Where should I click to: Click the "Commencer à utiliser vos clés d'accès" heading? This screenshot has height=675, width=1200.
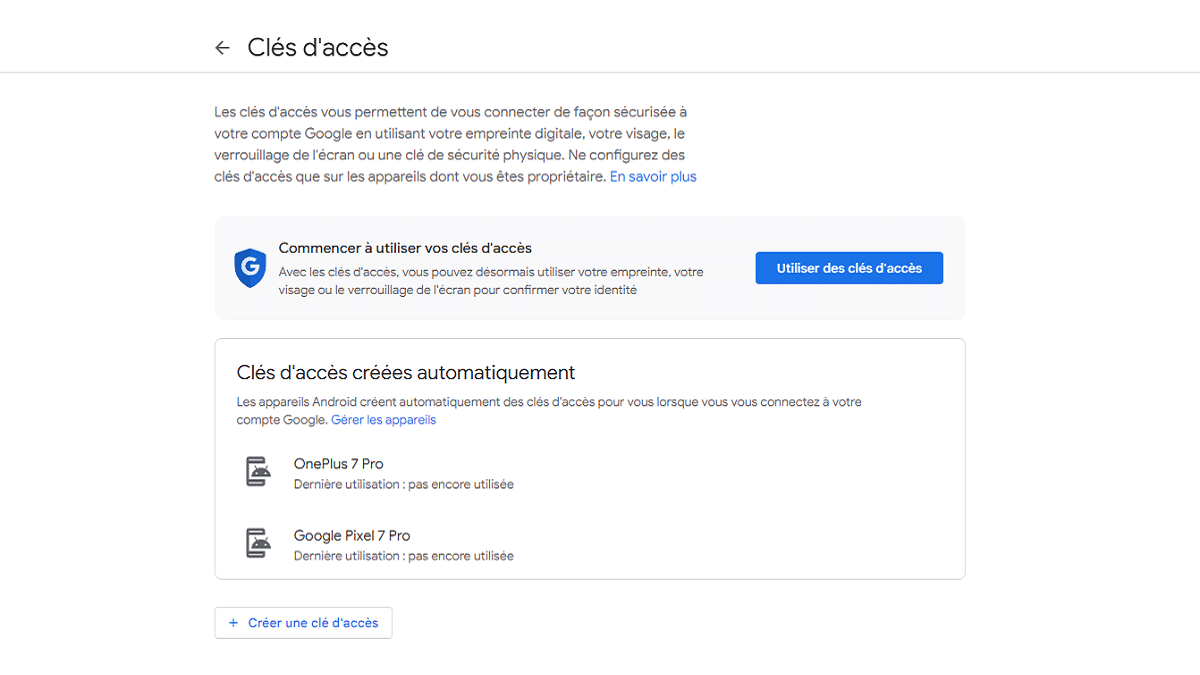405,248
